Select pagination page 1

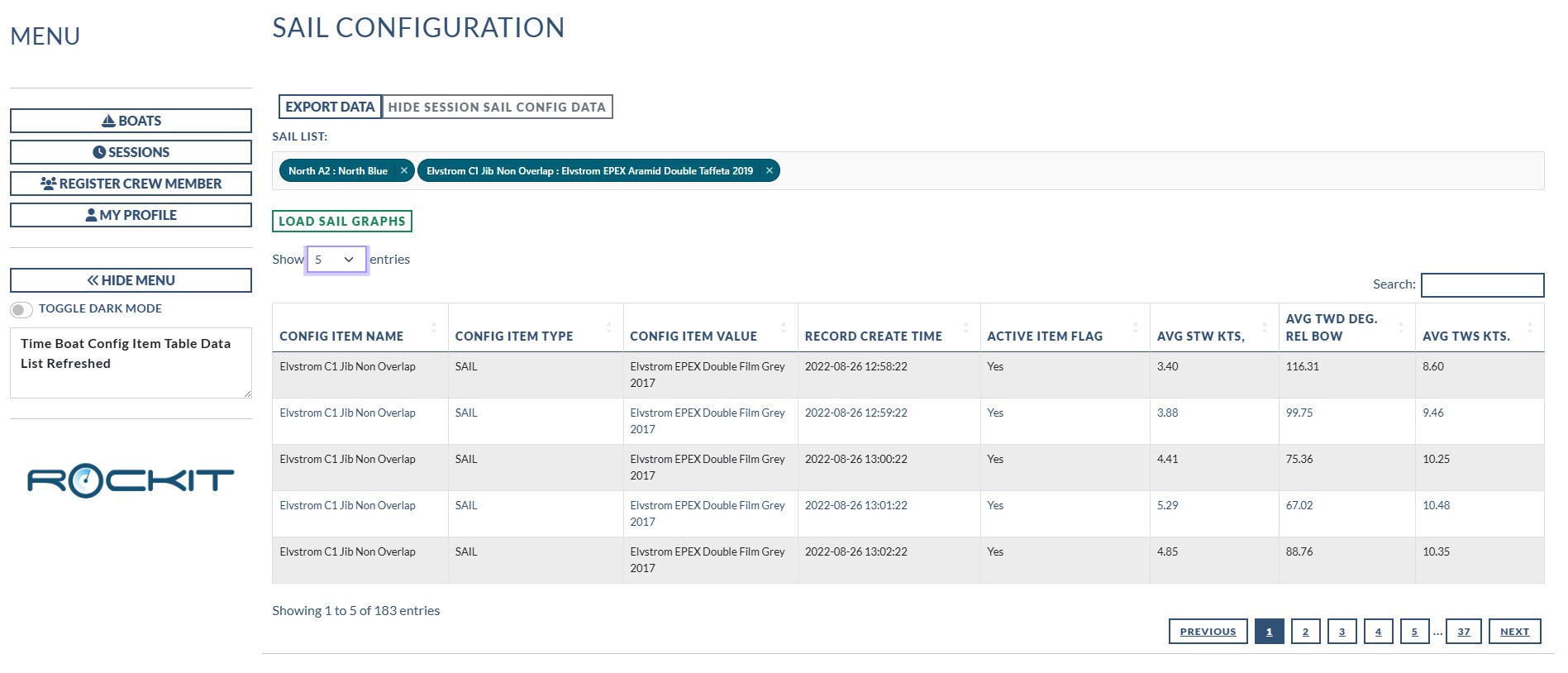[x=1269, y=631]
